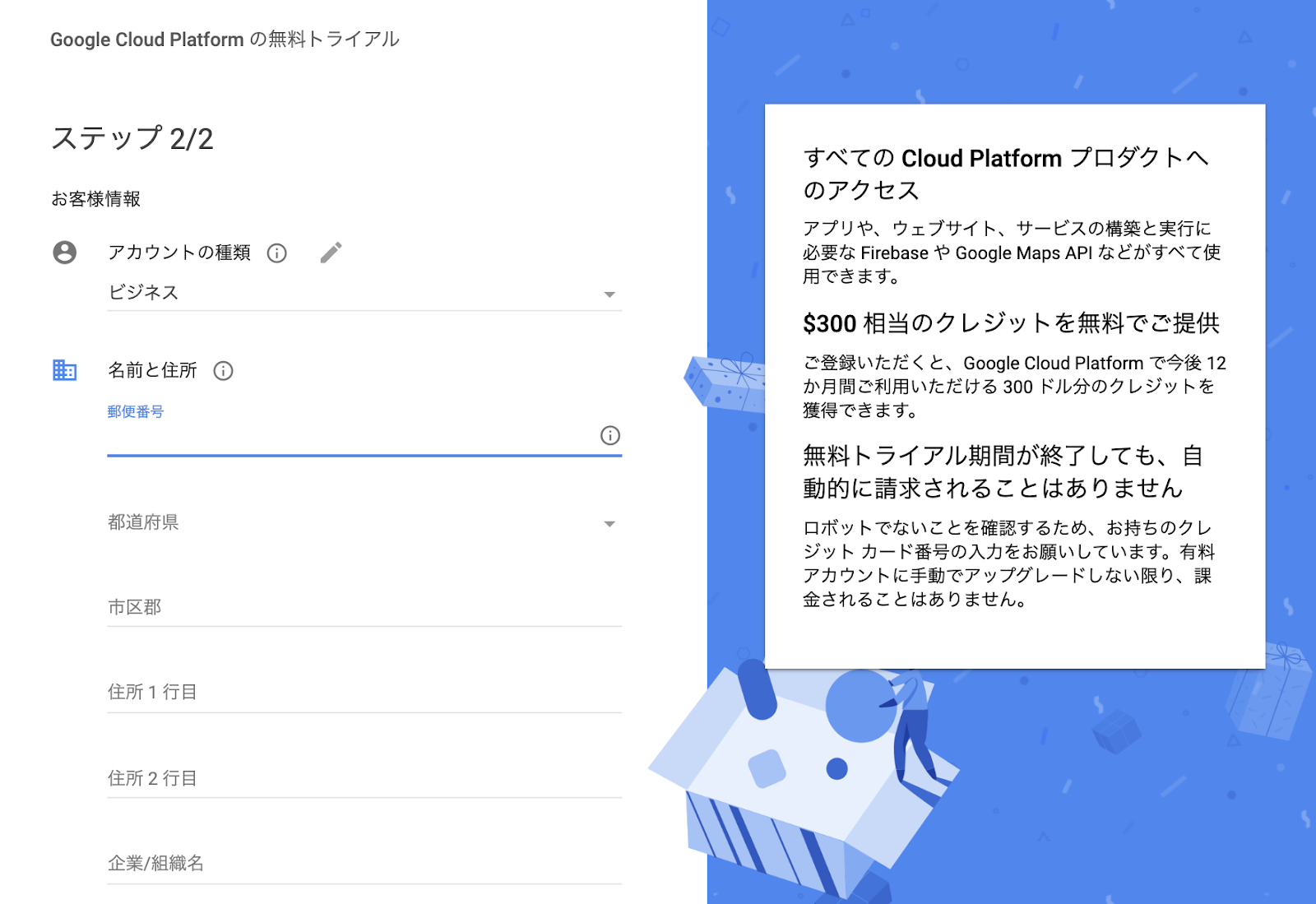Click the building icon beside 名前と住所
The width and height of the screenshot is (1316, 904).
pos(65,370)
